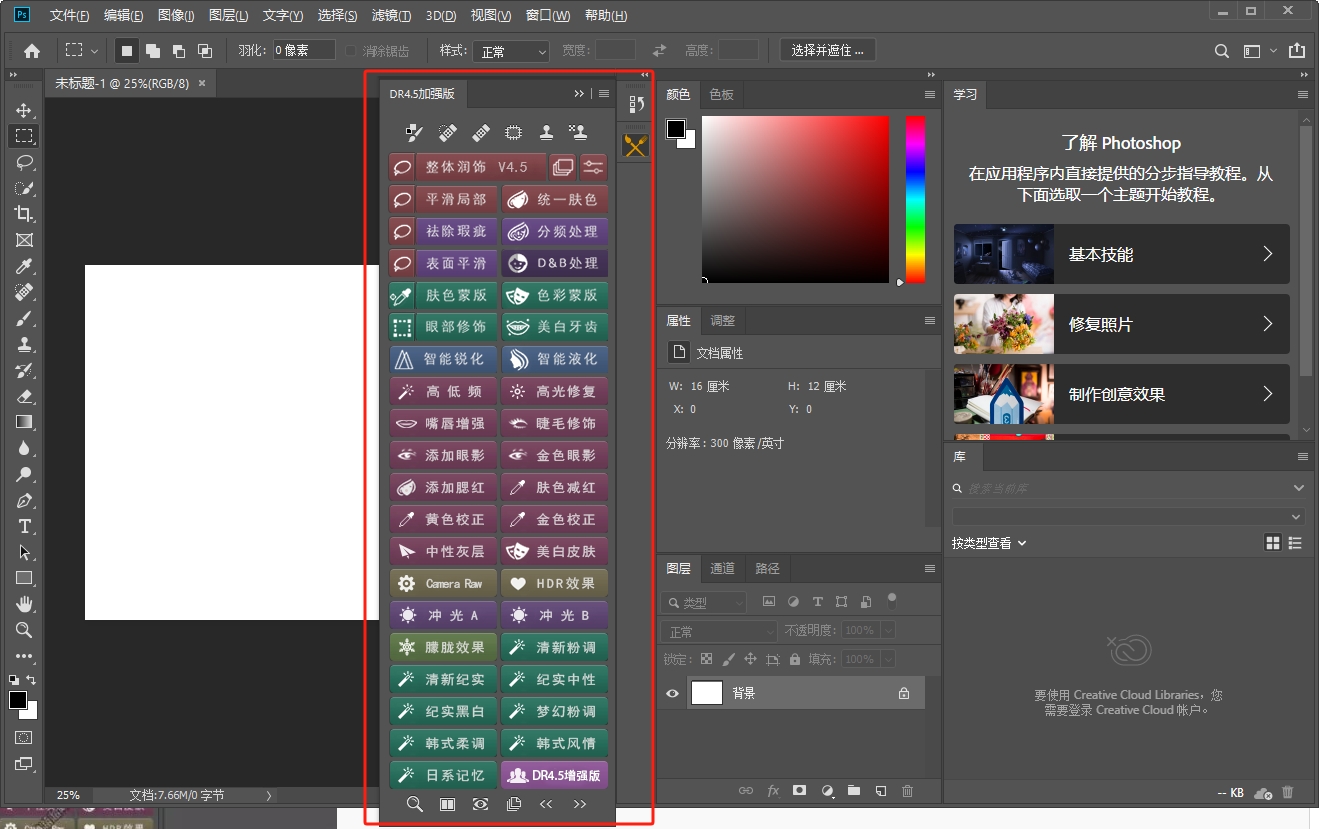This screenshot has height=829, width=1319.
Task: Open the blending mode dropdown in the Layers panel
Action: [x=717, y=630]
